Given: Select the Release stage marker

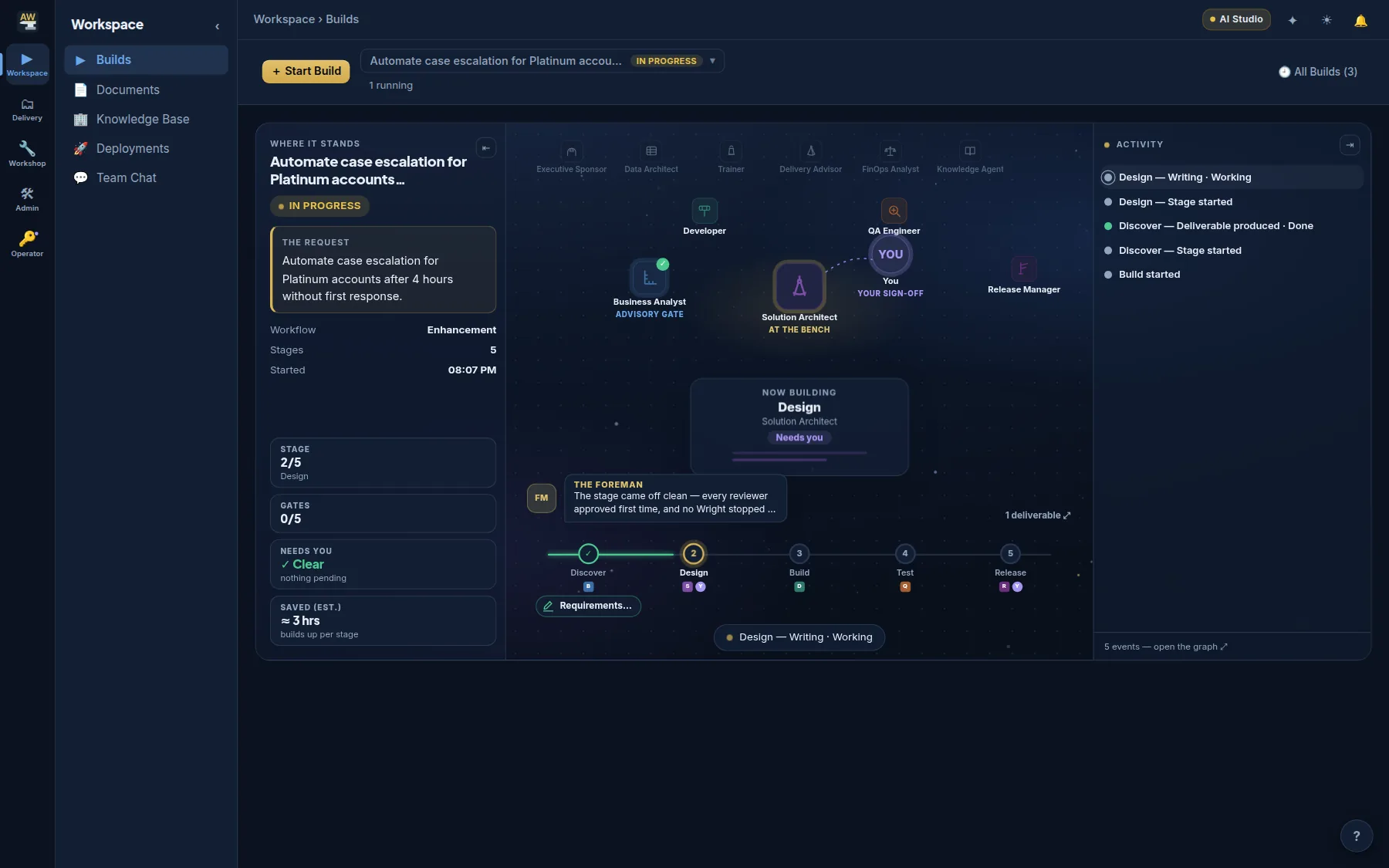Looking at the screenshot, I should coord(1010,554).
